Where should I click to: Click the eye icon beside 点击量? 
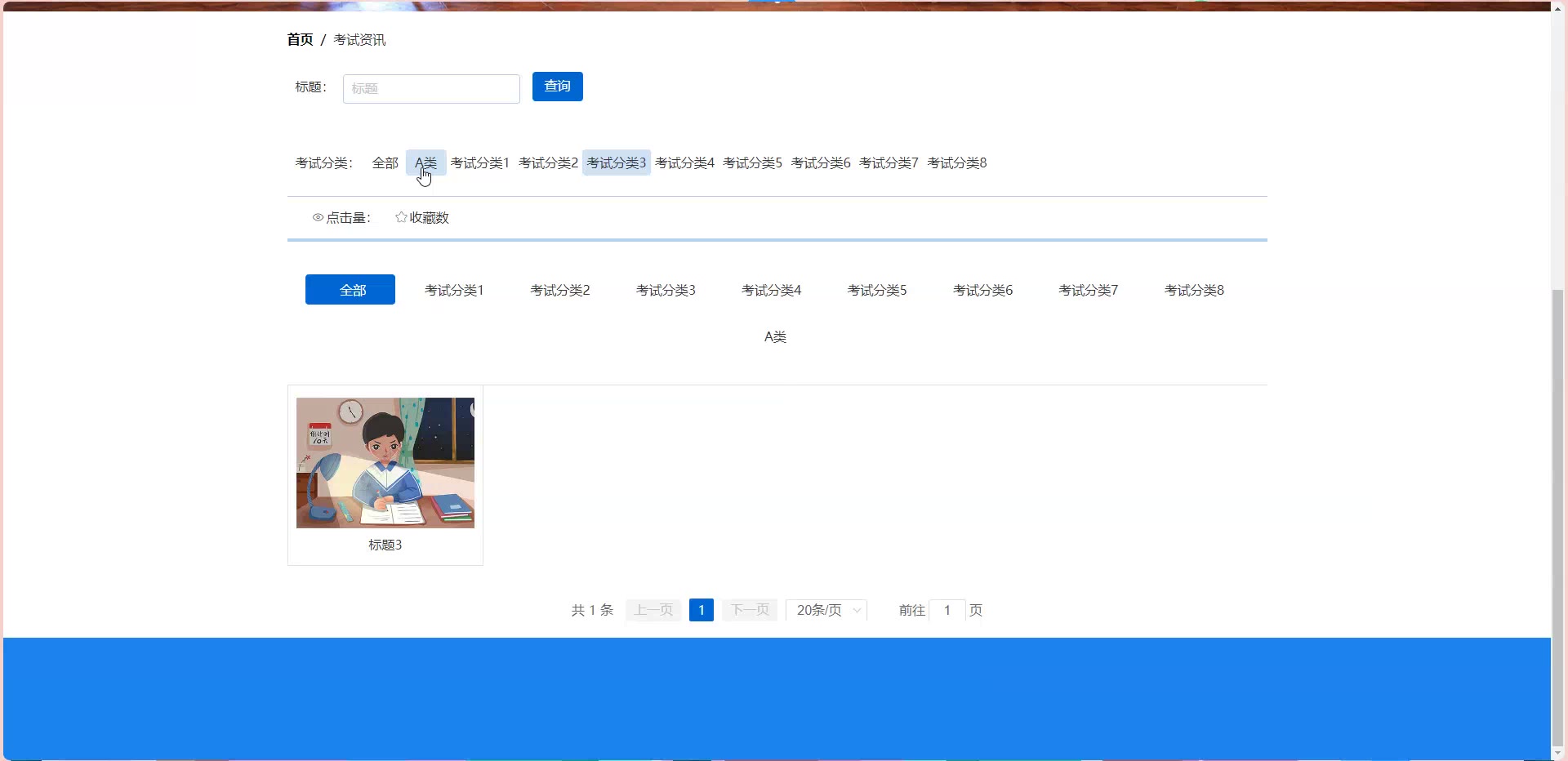coord(318,218)
